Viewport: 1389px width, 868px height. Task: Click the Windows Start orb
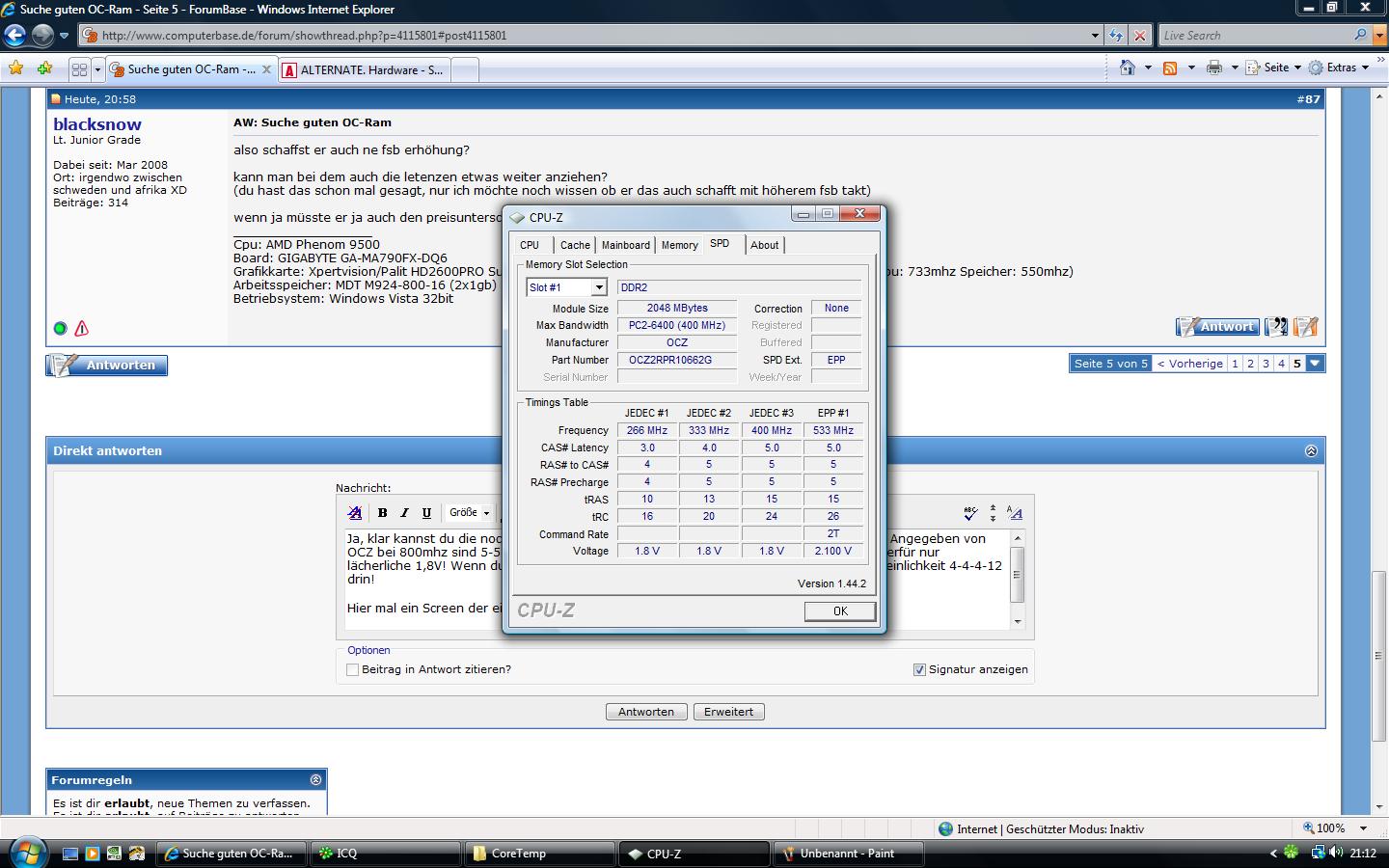[x=26, y=853]
